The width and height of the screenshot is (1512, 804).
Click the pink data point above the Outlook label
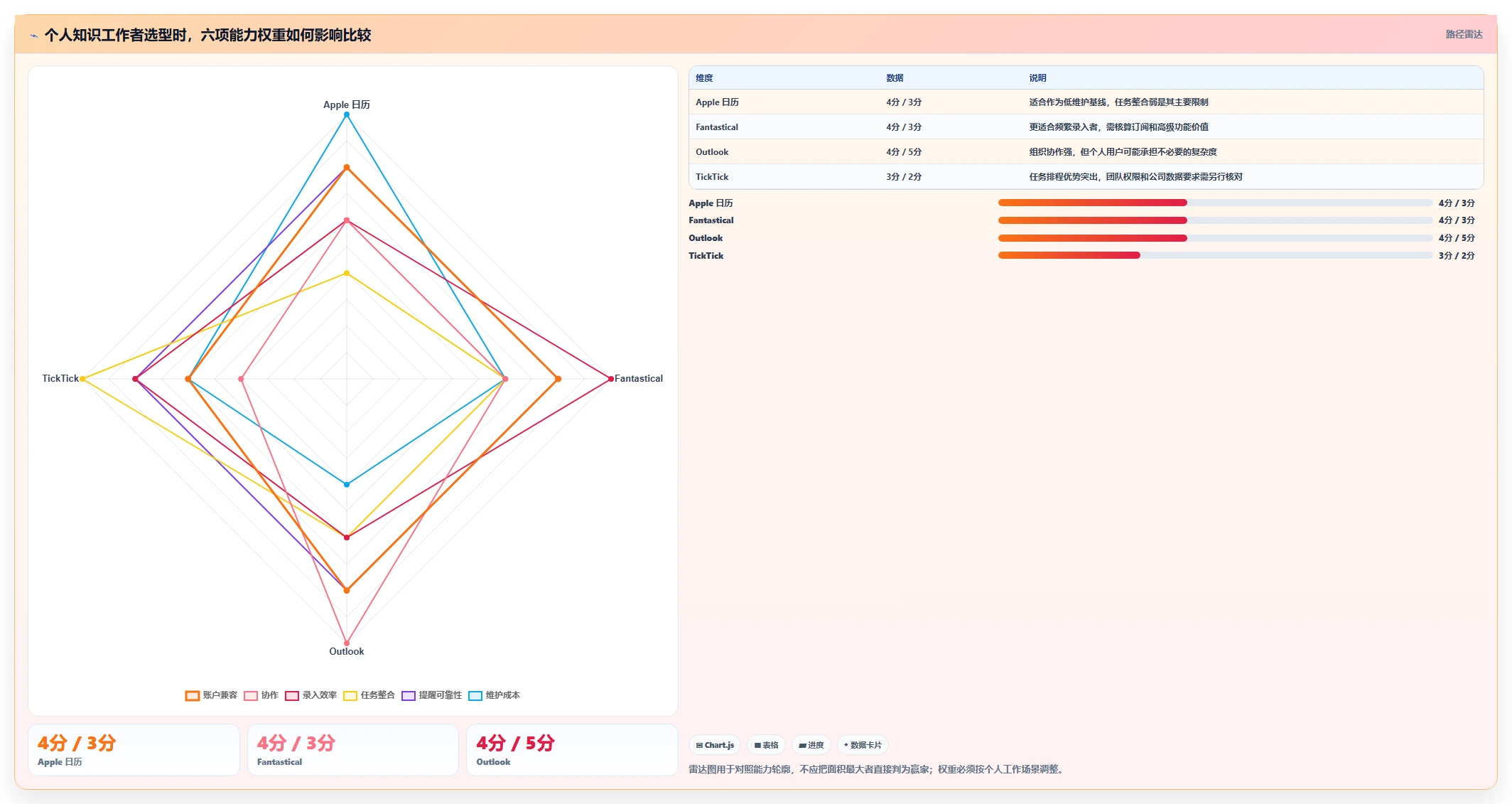point(347,643)
